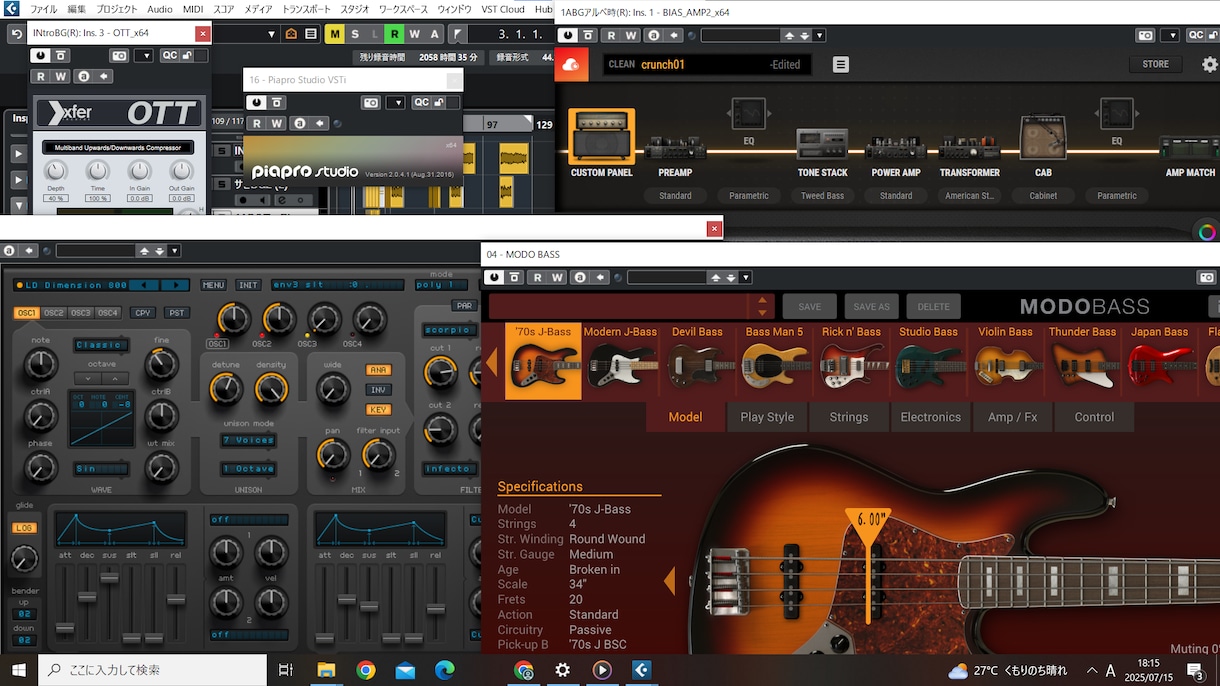This screenshot has height=686, width=1220.
Task: Enable the ANA button in synth MIX section
Action: click(379, 370)
